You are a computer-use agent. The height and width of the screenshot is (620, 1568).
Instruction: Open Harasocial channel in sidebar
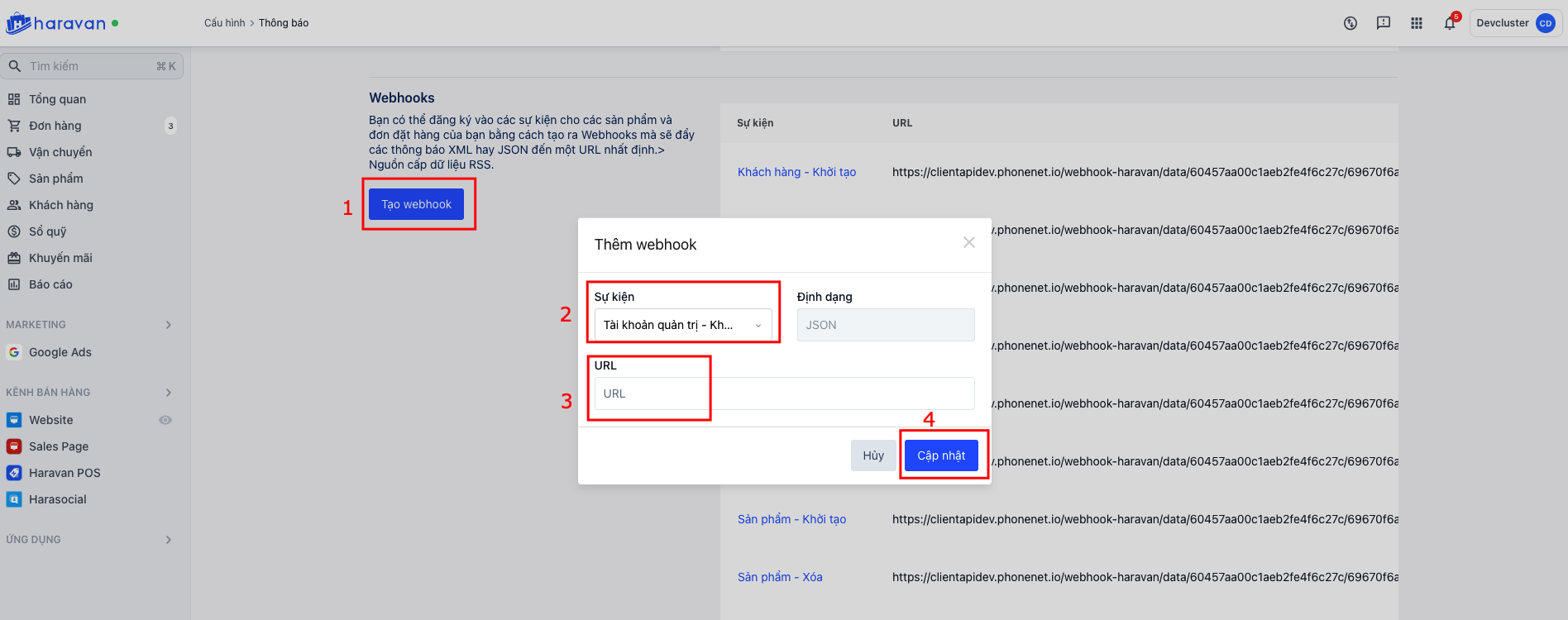coord(57,499)
